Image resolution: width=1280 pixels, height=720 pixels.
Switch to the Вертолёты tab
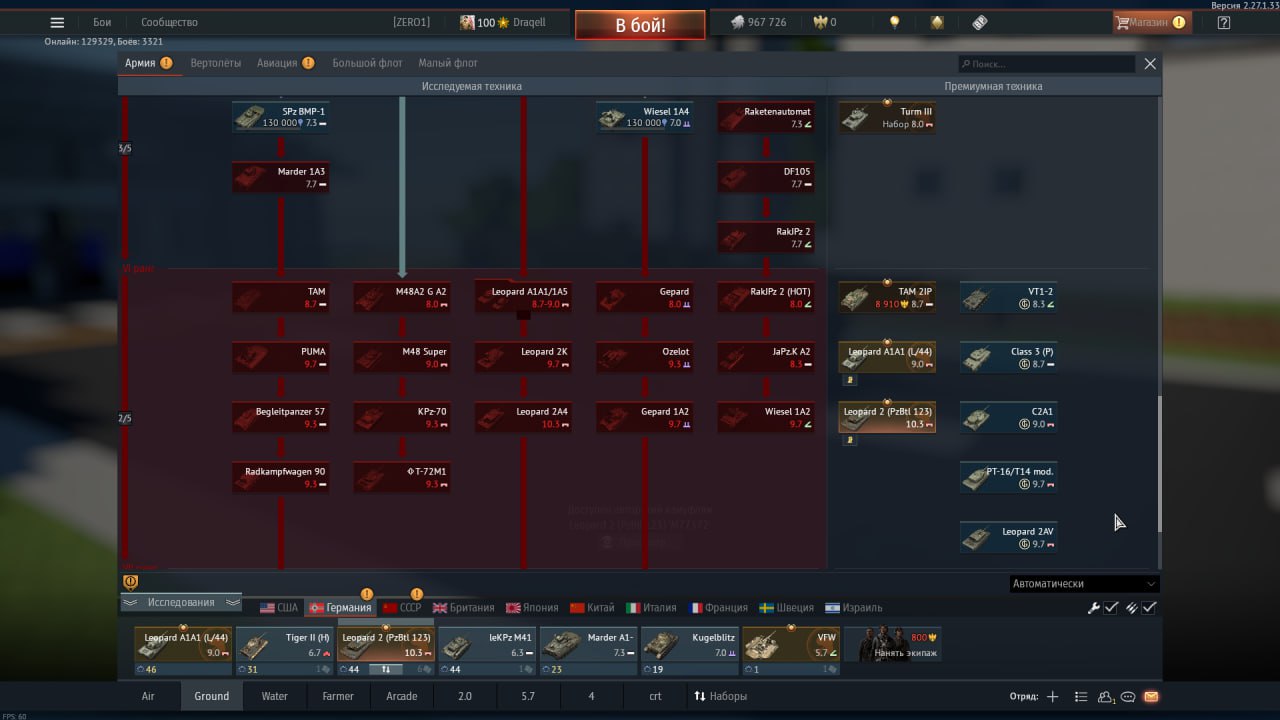click(216, 63)
